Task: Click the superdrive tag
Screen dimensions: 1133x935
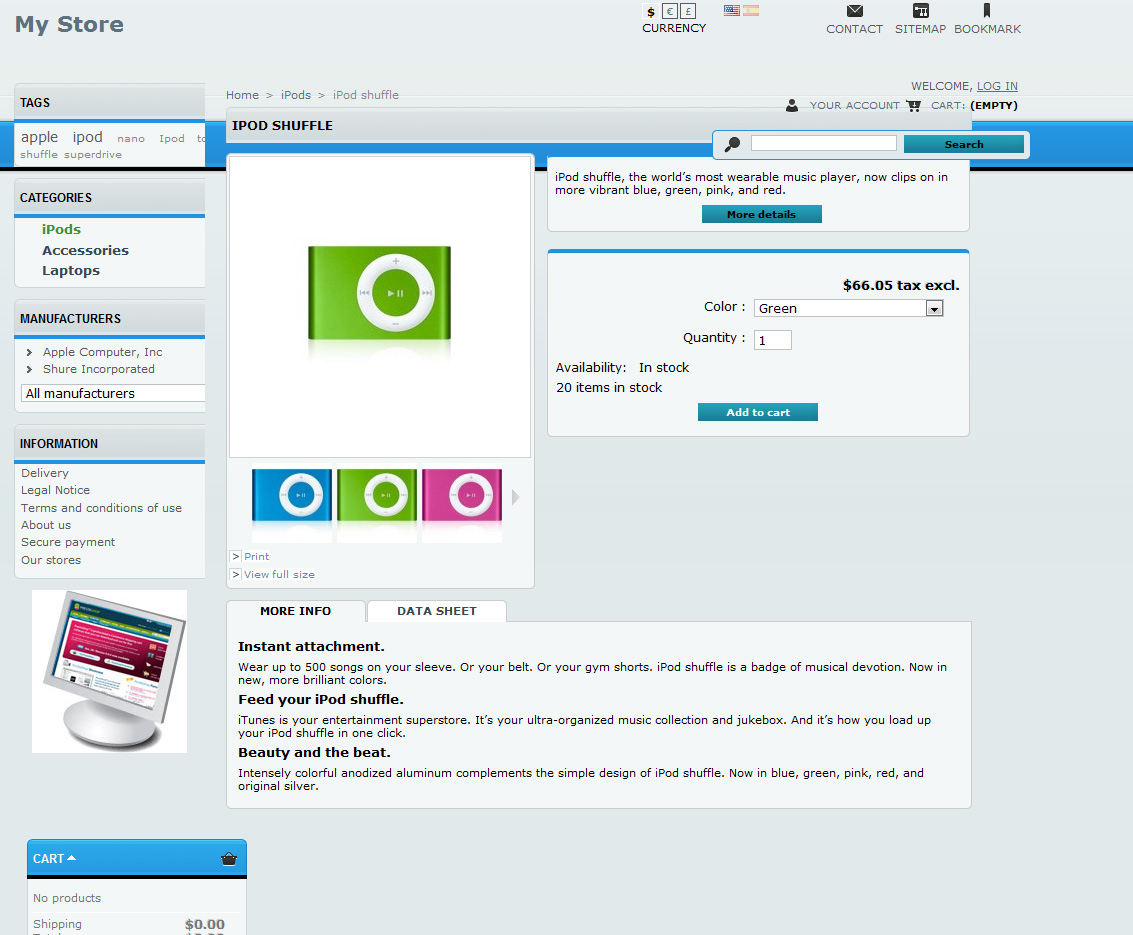Action: pos(92,155)
